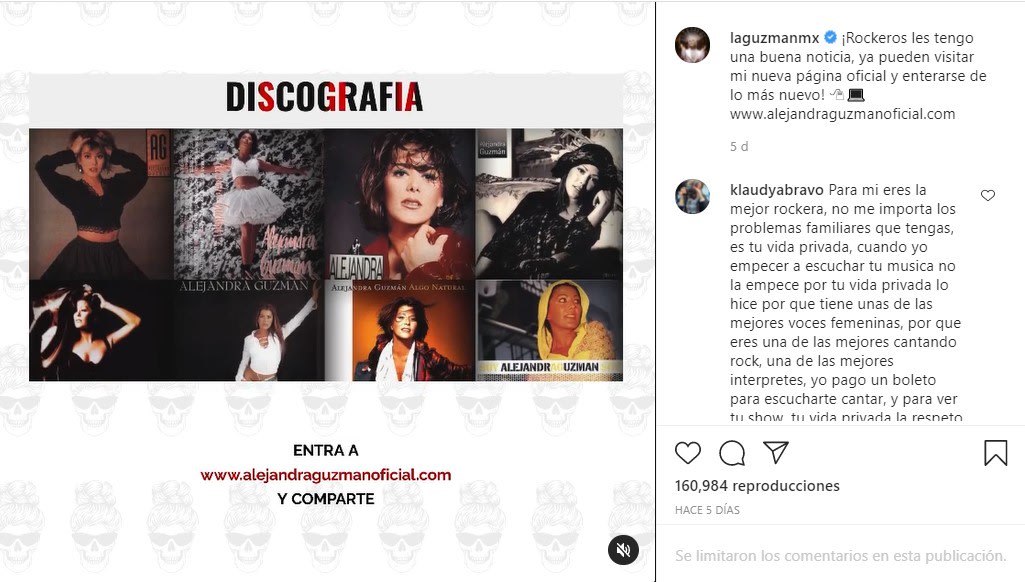Image resolution: width=1025 pixels, height=582 pixels.
Task: Click HACE 5 DÍAS post date
Action: coord(707,510)
